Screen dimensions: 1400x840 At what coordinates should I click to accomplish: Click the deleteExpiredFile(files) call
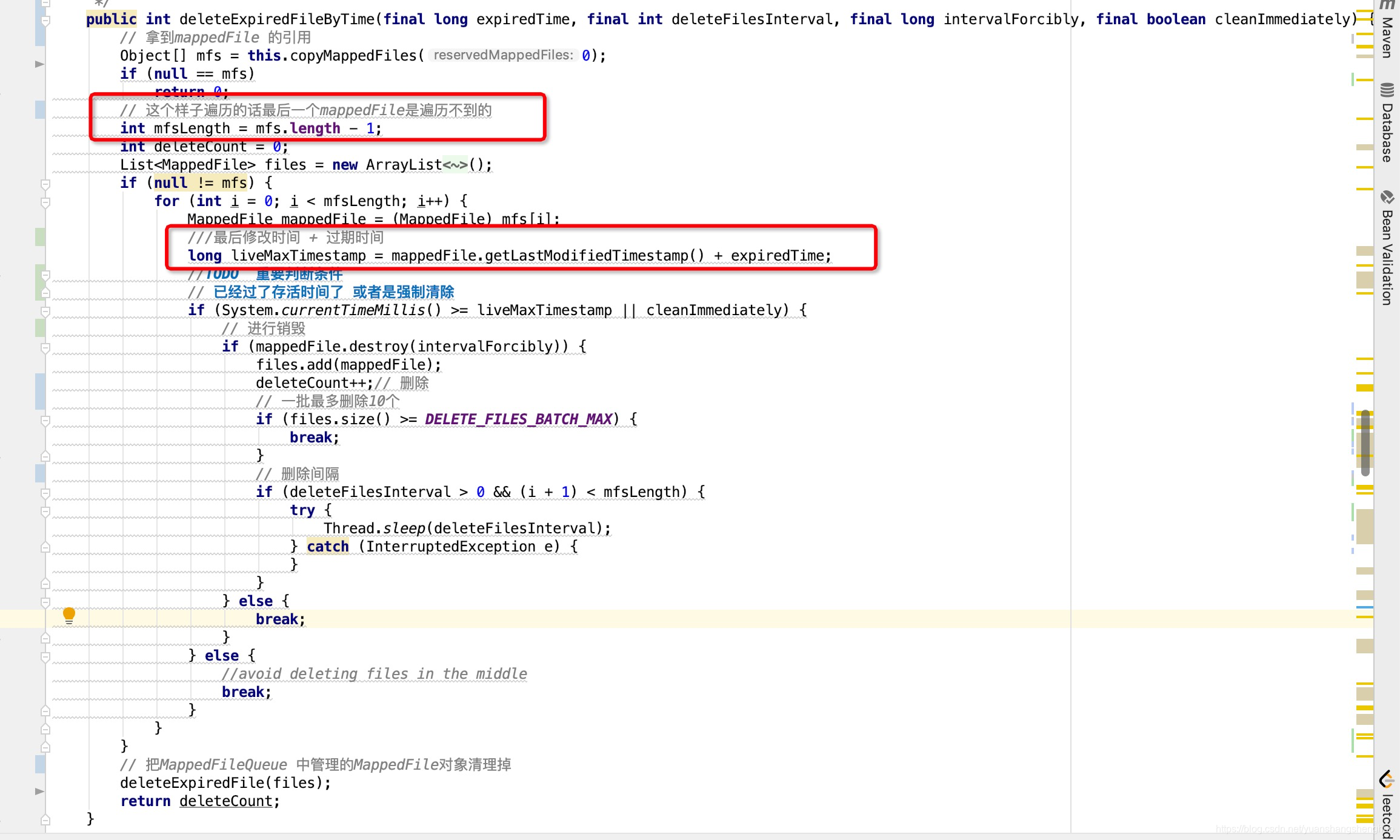point(225,783)
